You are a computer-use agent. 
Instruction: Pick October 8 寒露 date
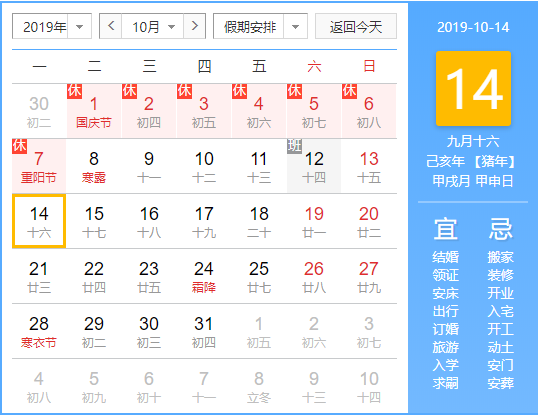pyautogui.click(x=94, y=166)
